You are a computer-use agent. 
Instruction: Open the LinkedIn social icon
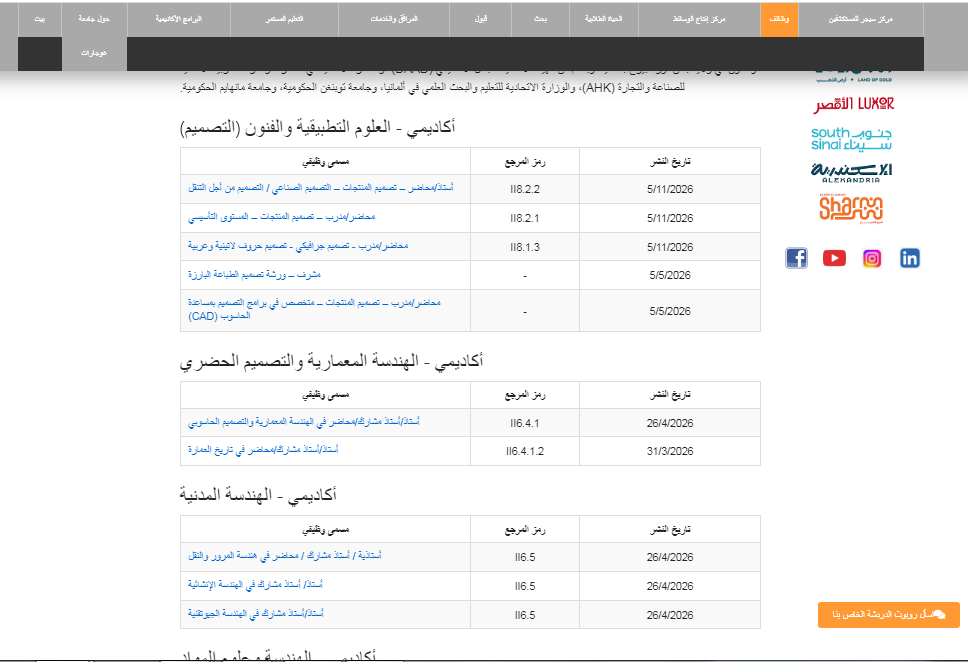[910, 258]
